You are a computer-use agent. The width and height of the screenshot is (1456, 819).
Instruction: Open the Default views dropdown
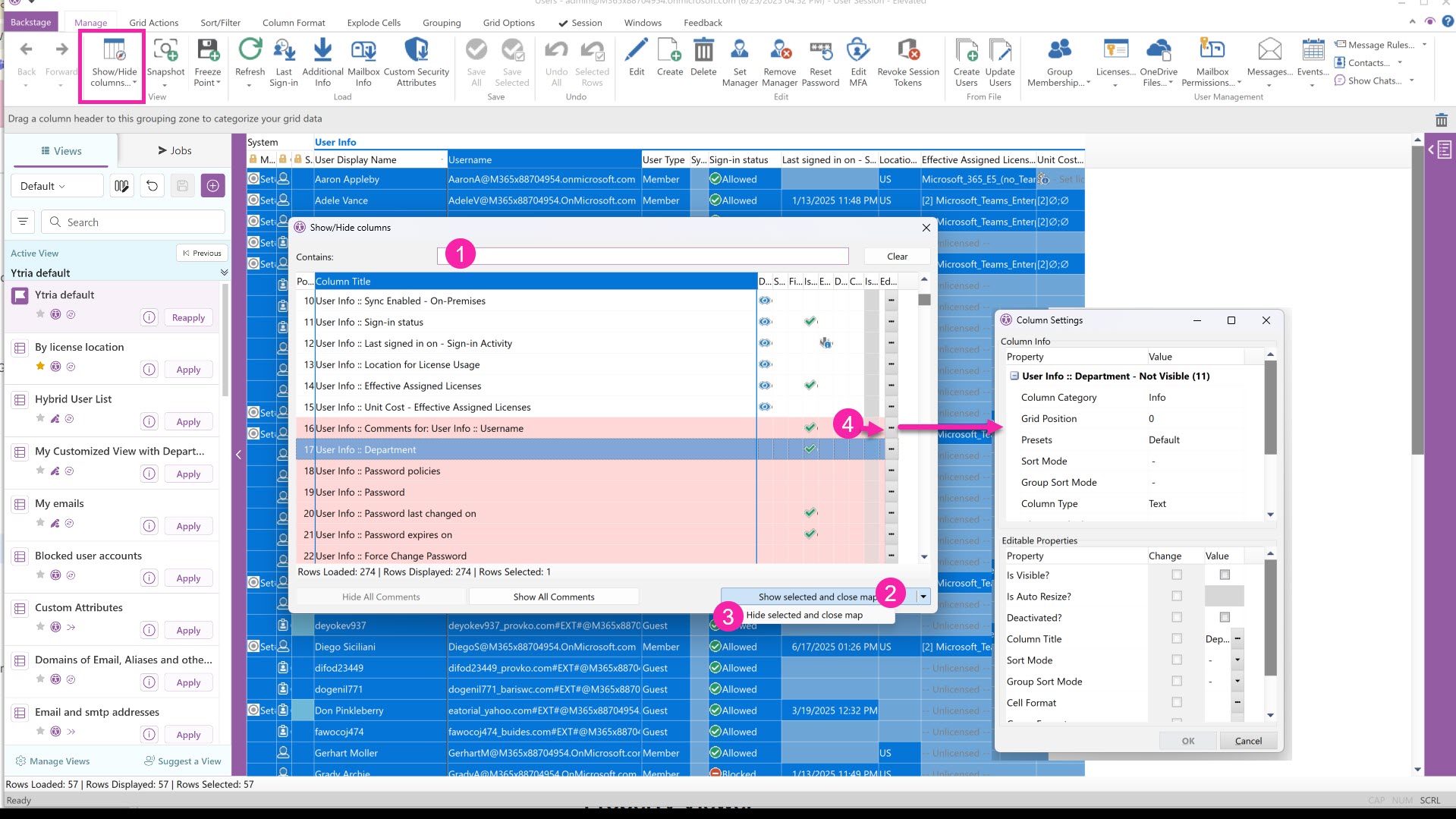pyautogui.click(x=57, y=186)
